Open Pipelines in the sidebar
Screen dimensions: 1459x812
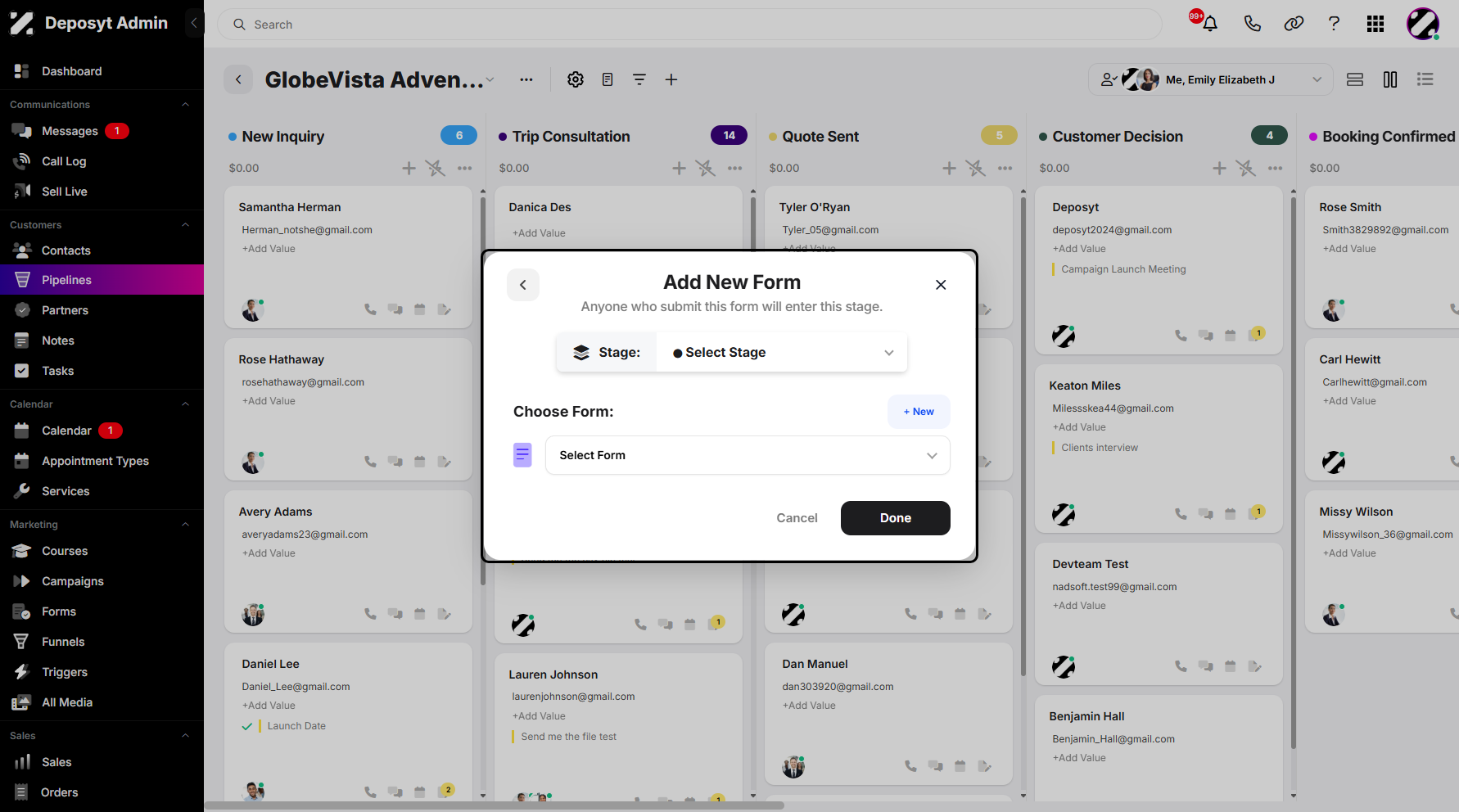click(102, 280)
